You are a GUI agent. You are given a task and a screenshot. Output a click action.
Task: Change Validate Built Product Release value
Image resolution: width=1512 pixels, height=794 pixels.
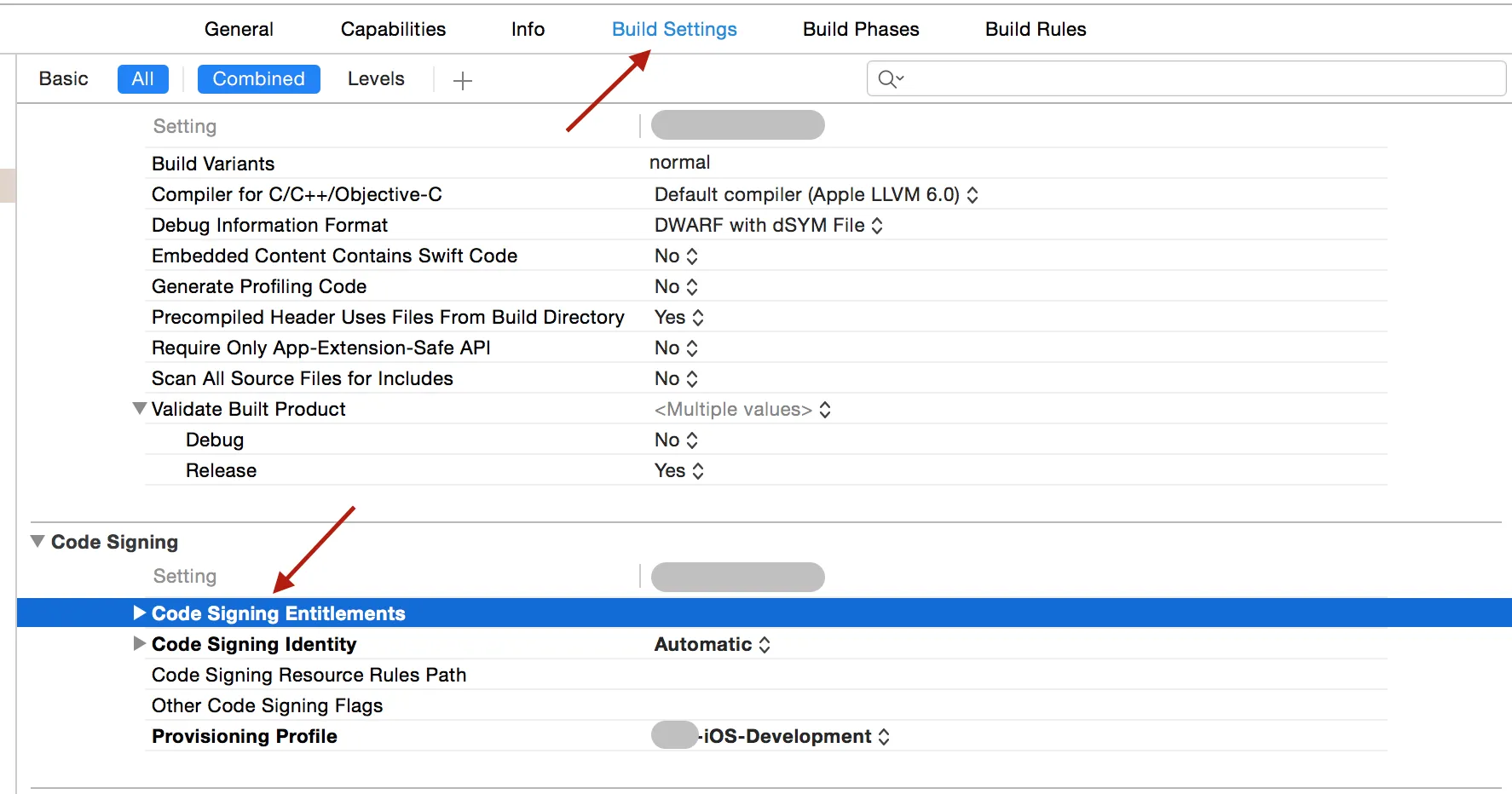[679, 470]
